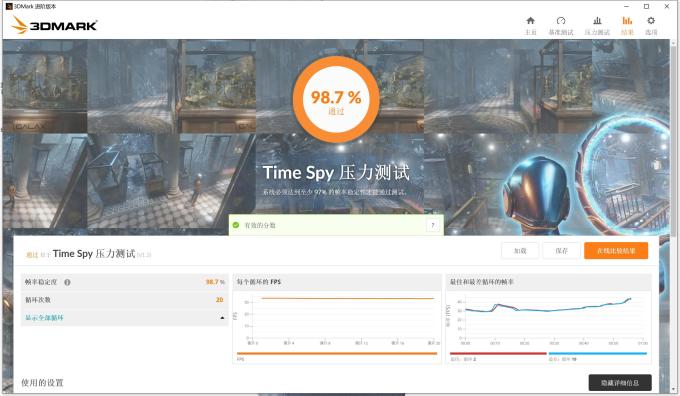Click the dark 隐藏详细信息 hide details button
Image resolution: width=680 pixels, height=396 pixels.
point(620,383)
